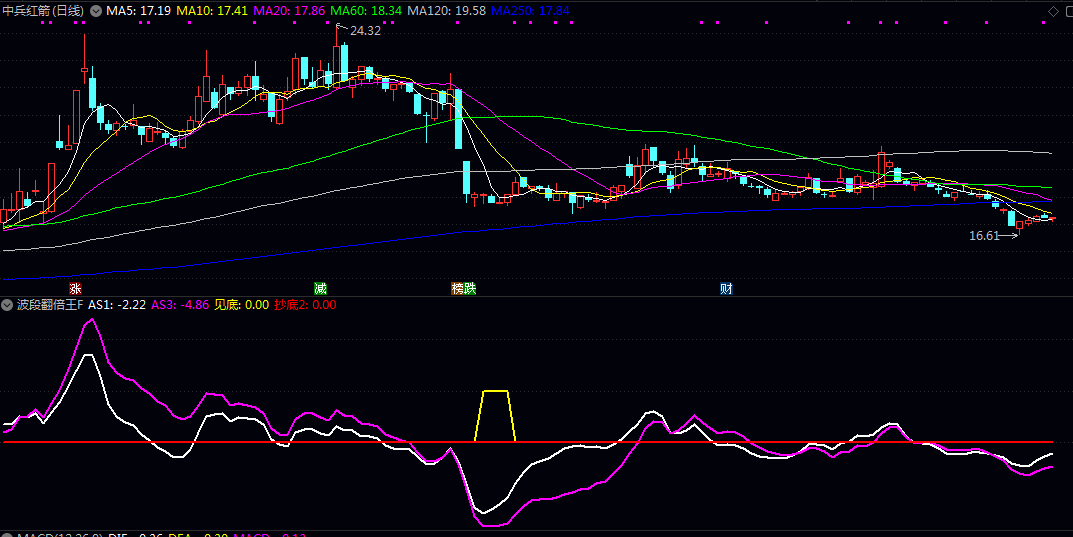Viewport: 1073px width, 537px height.
Task: Expand the 波段翻倍王F indicator dropdown arrow
Action: (x=7, y=305)
